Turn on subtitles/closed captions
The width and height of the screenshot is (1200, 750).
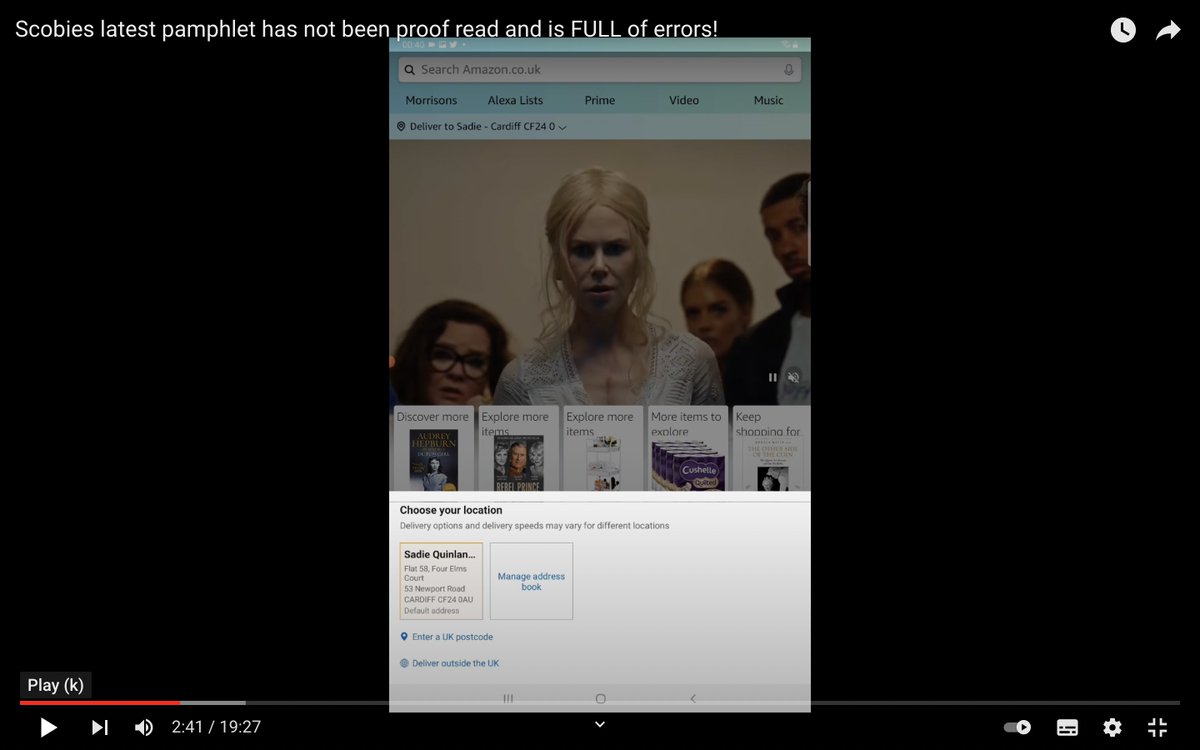coord(1067,728)
